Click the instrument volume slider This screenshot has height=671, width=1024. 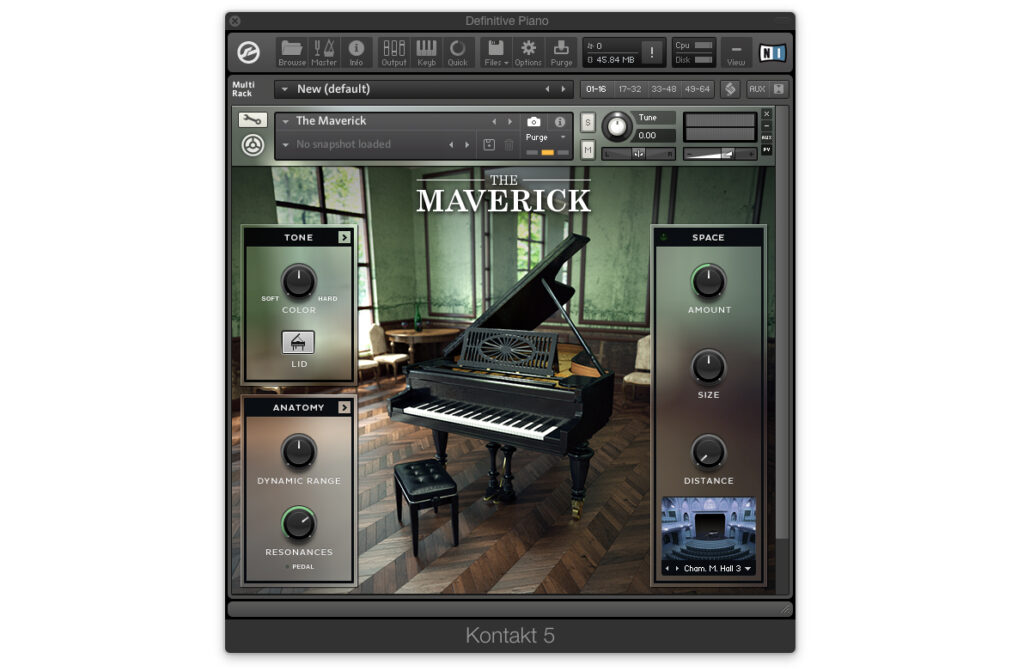tap(720, 154)
